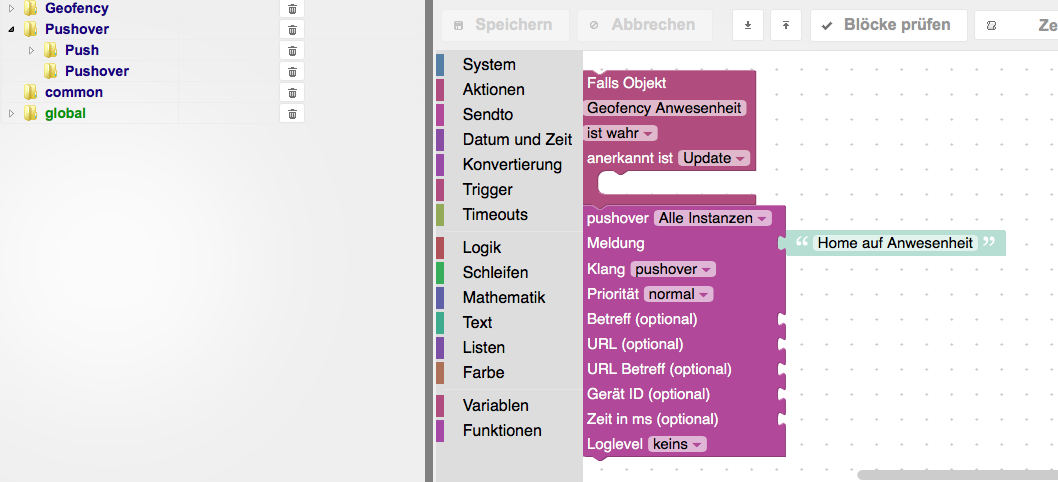Click trash icon for global folder

click(x=292, y=113)
